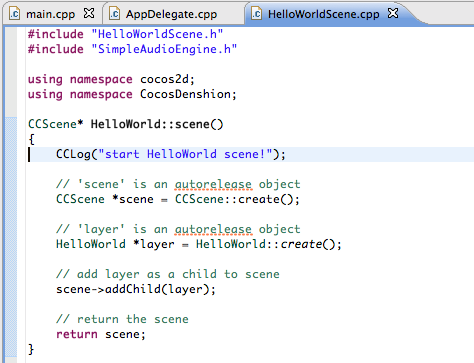The width and height of the screenshot is (474, 363).
Task: Click HelloWorld::create() call
Action: pyautogui.click(x=269, y=244)
